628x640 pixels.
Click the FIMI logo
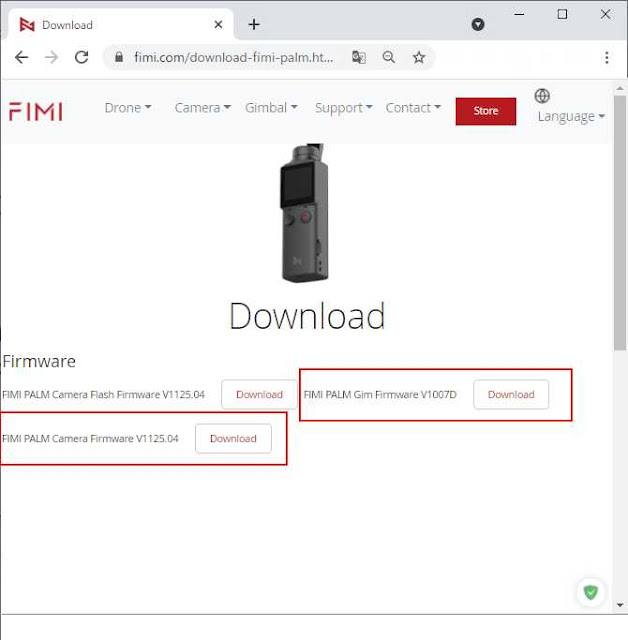tap(36, 111)
